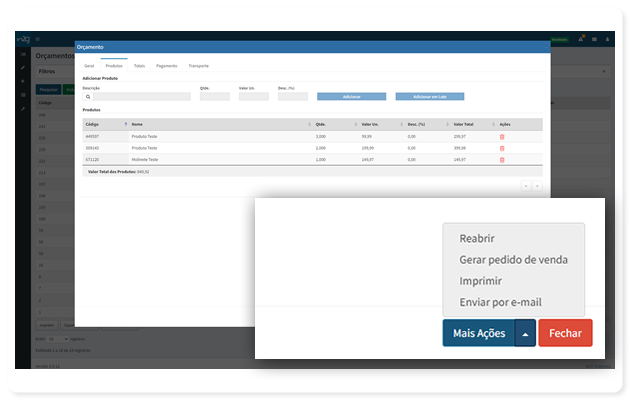
Task: Click the hamburger menu icon in top bar
Action: click(x=37, y=39)
